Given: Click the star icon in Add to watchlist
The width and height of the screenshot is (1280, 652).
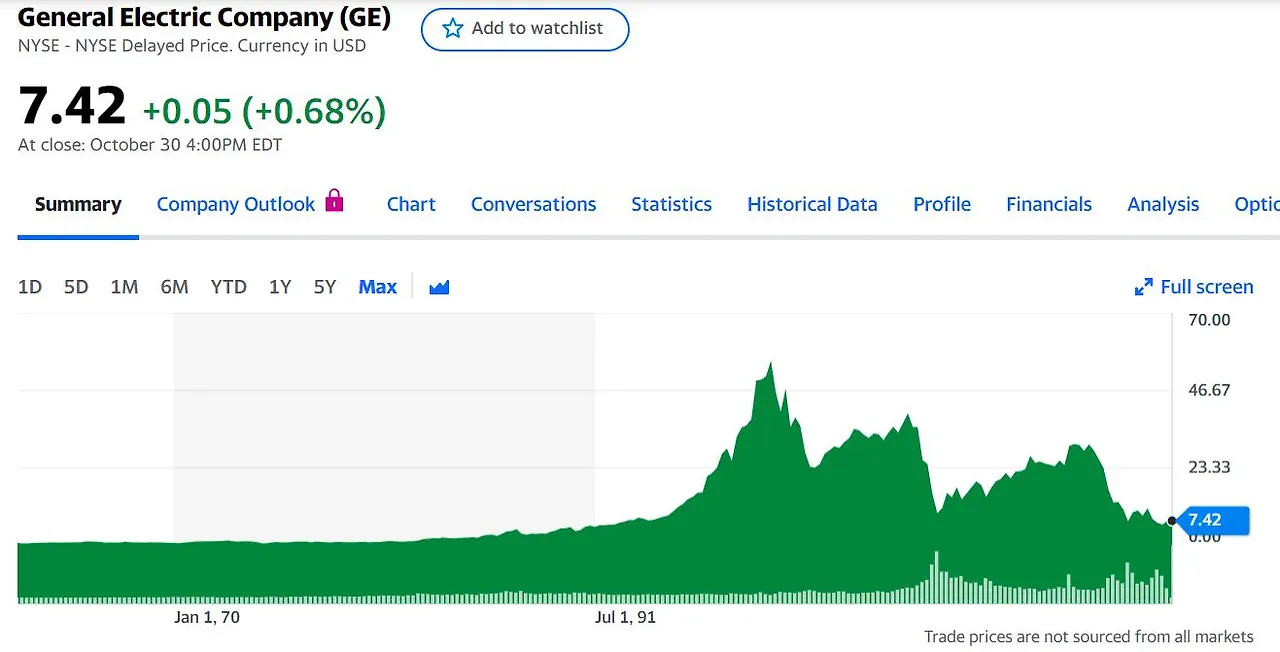Looking at the screenshot, I should pyautogui.click(x=453, y=28).
